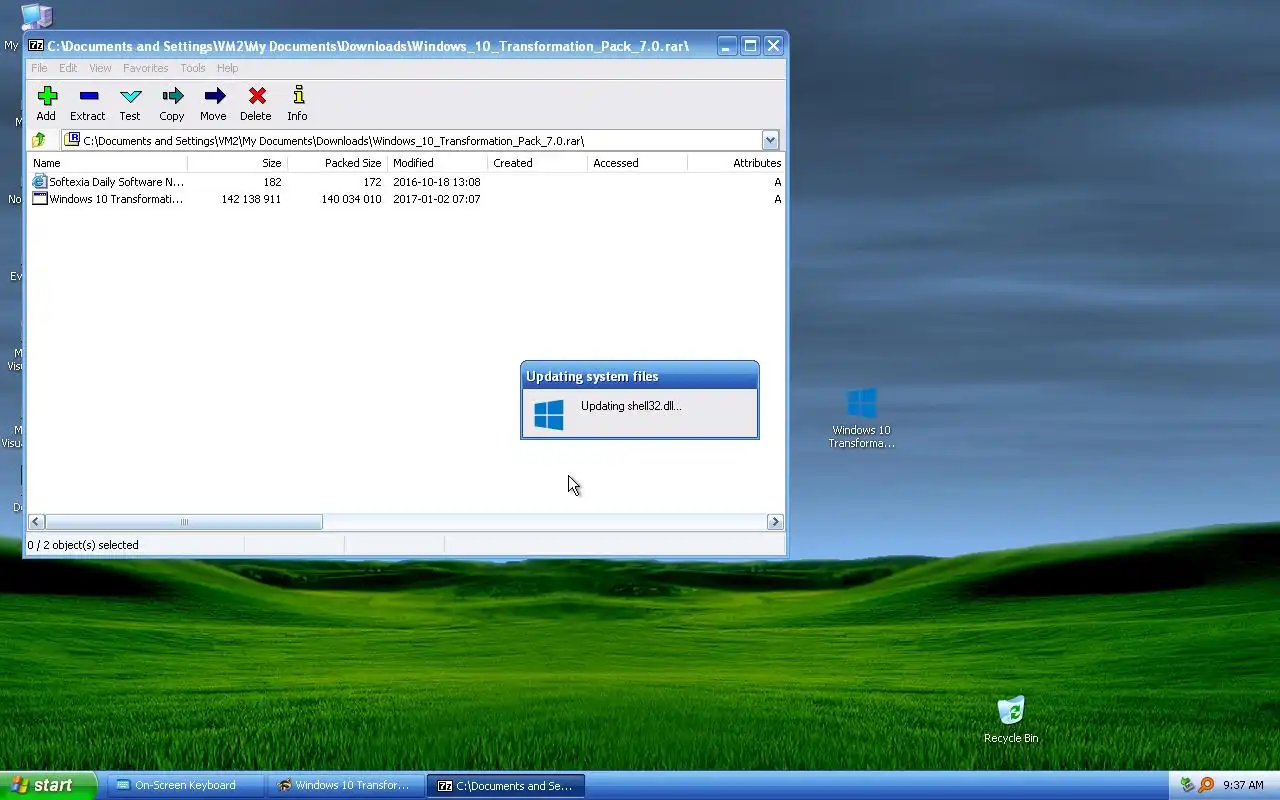Click the Windows logo in Updating dialog

click(549, 414)
